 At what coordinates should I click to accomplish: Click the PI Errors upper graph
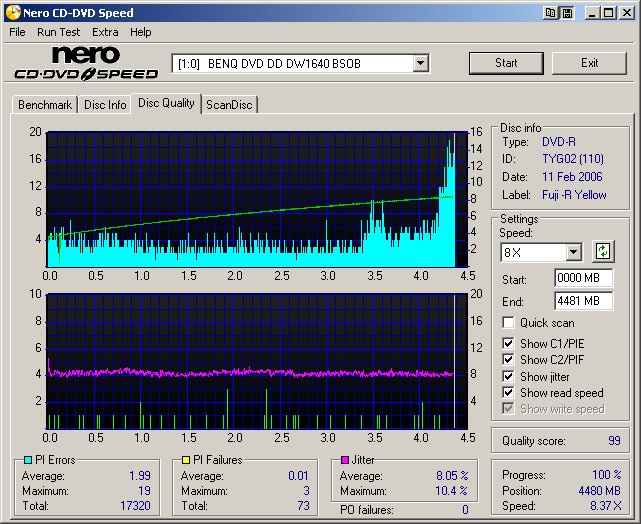click(257, 199)
